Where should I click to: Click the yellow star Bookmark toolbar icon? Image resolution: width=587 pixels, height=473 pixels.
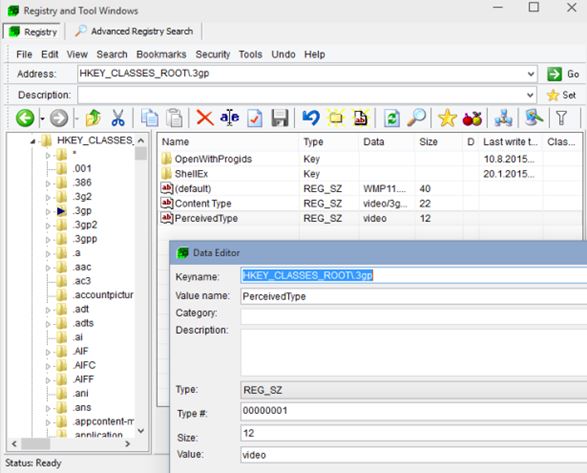[x=447, y=118]
